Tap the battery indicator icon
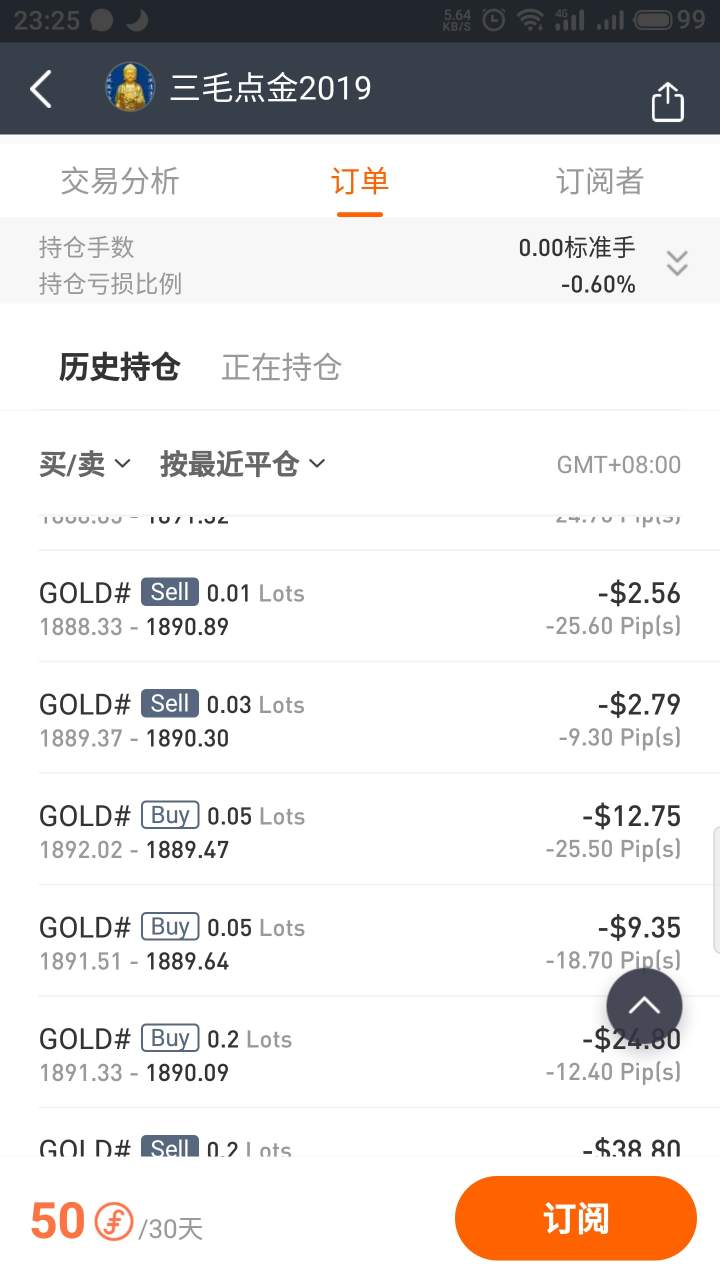The width and height of the screenshot is (720, 1280). point(652,19)
